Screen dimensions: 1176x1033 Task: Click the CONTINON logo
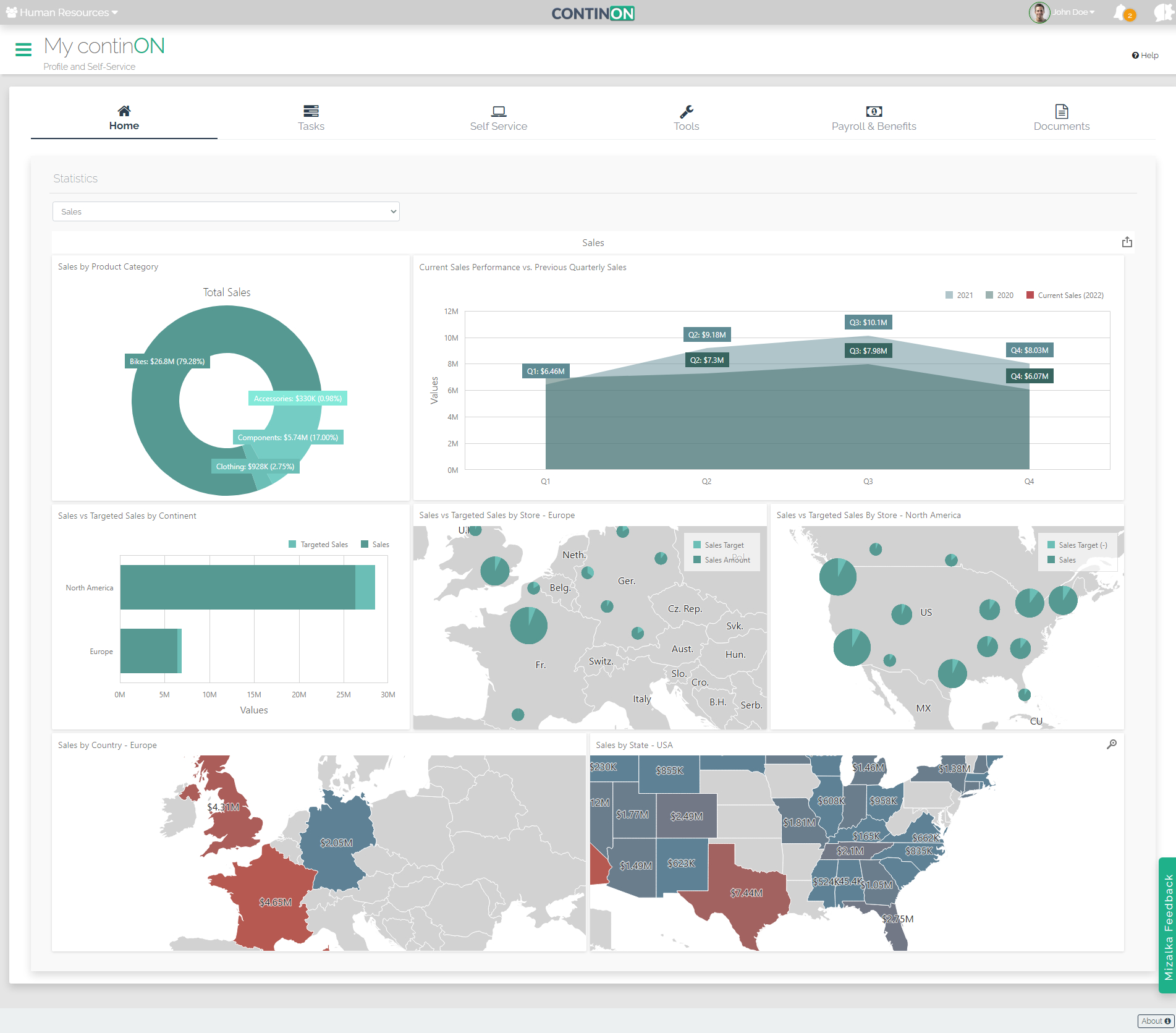tap(593, 14)
